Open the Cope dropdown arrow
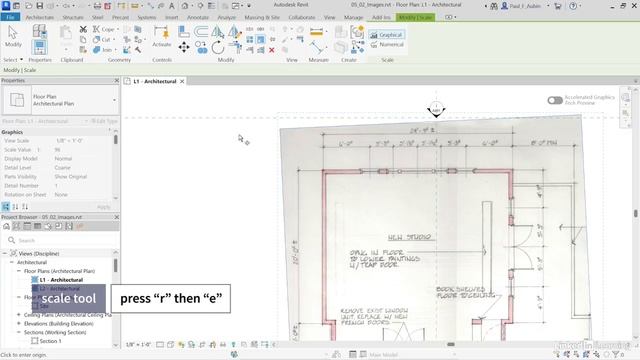 (x=118, y=29)
